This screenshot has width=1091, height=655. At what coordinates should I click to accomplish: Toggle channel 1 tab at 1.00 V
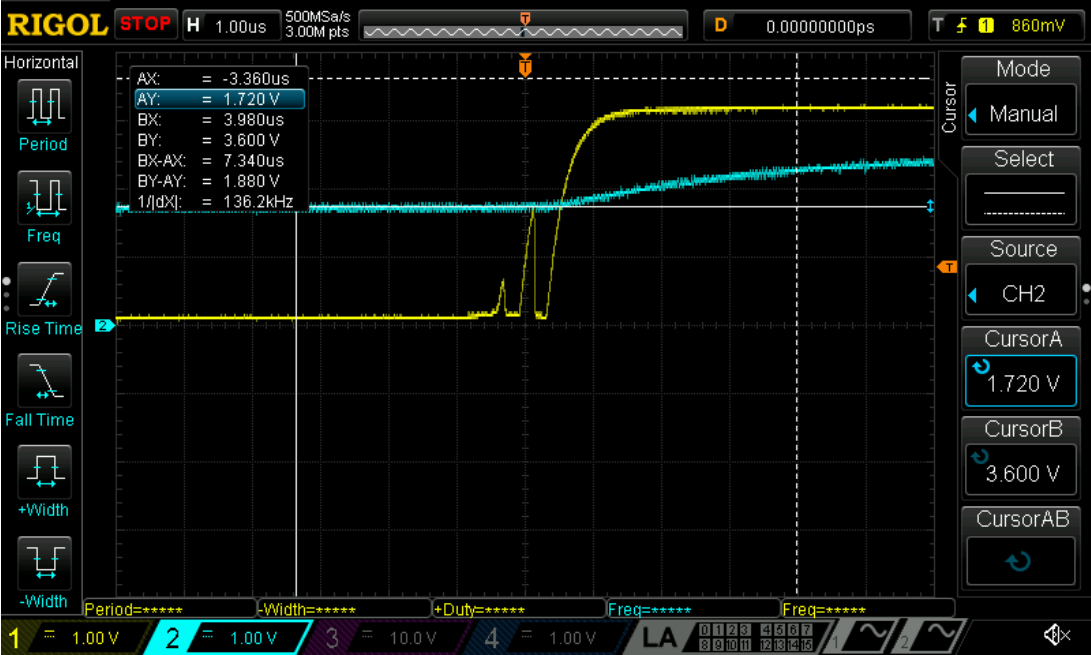75,638
